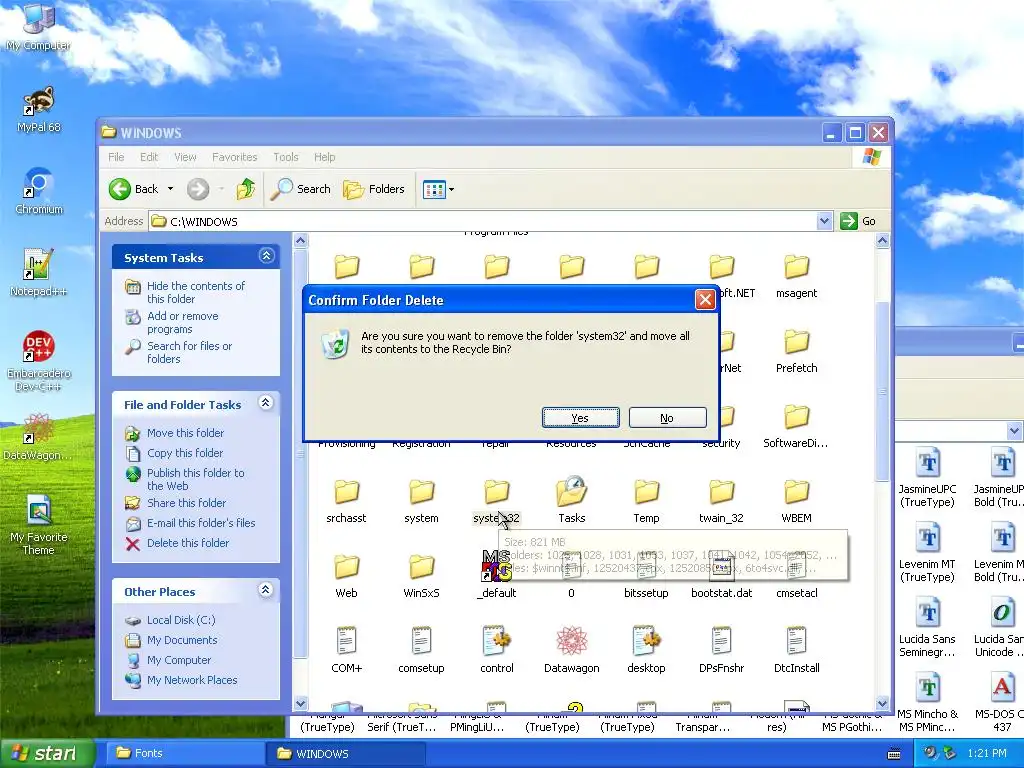Toggle the Folders pane button
The width and height of the screenshot is (1024, 768).
click(x=374, y=189)
